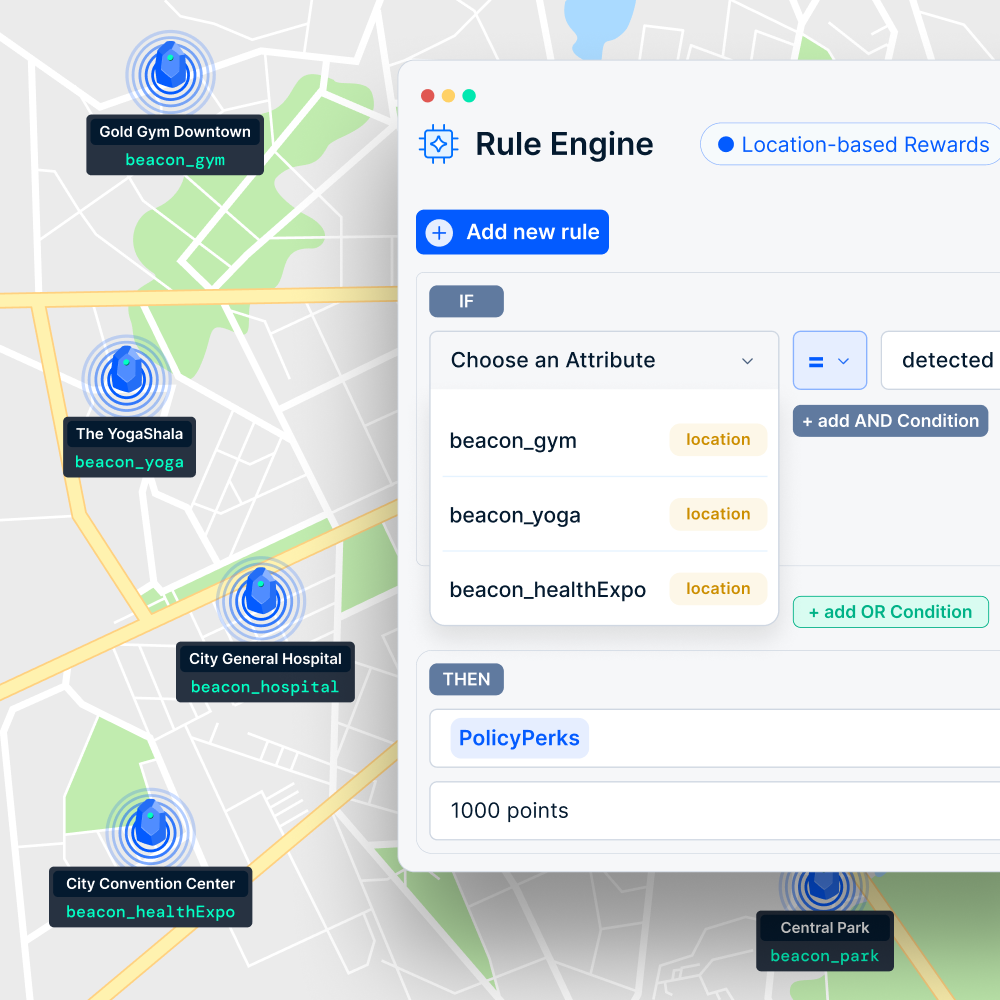
Task: Click the 1000 points input field
Action: (715, 811)
